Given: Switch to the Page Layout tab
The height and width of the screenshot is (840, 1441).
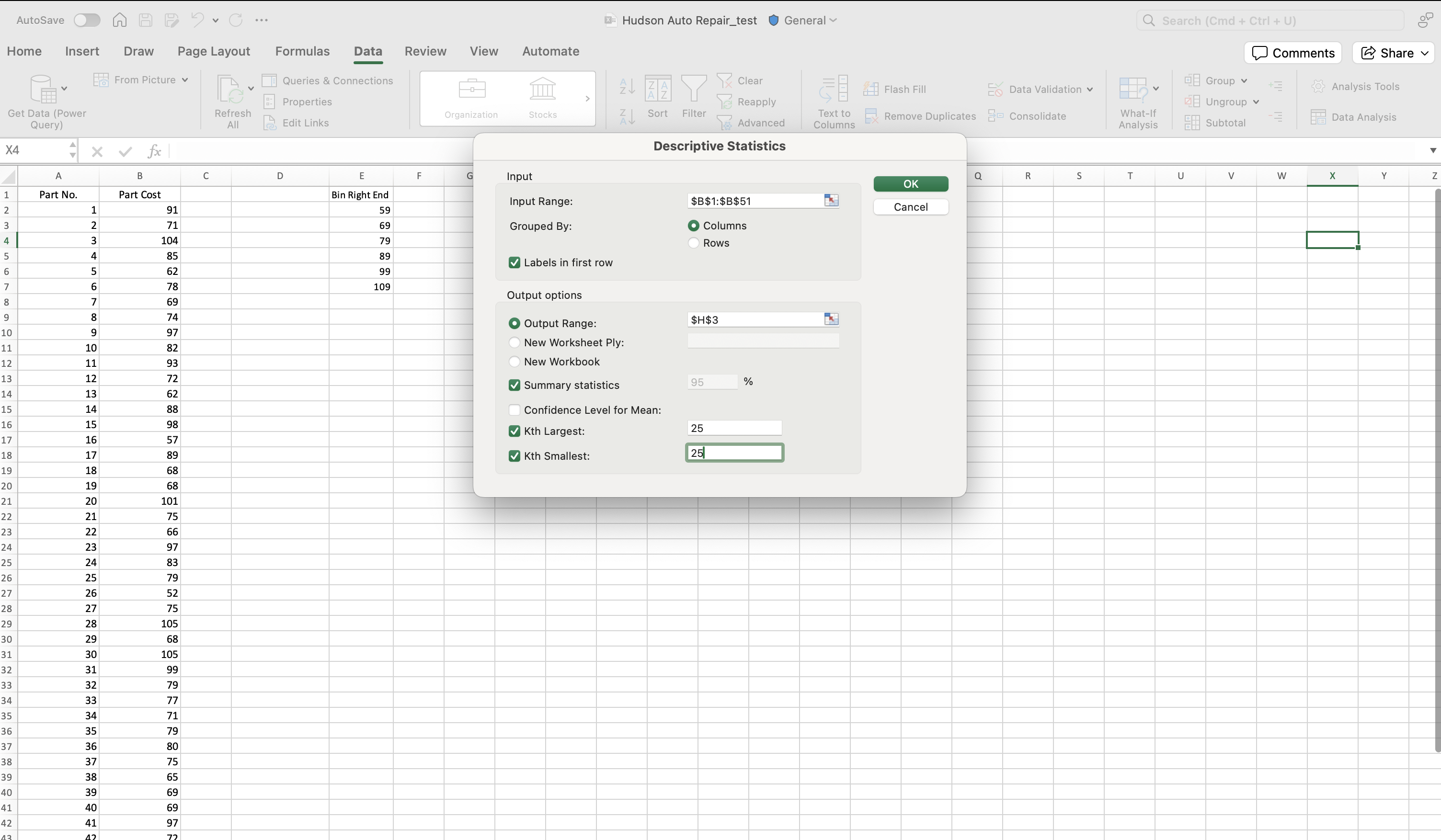Looking at the screenshot, I should [x=214, y=51].
